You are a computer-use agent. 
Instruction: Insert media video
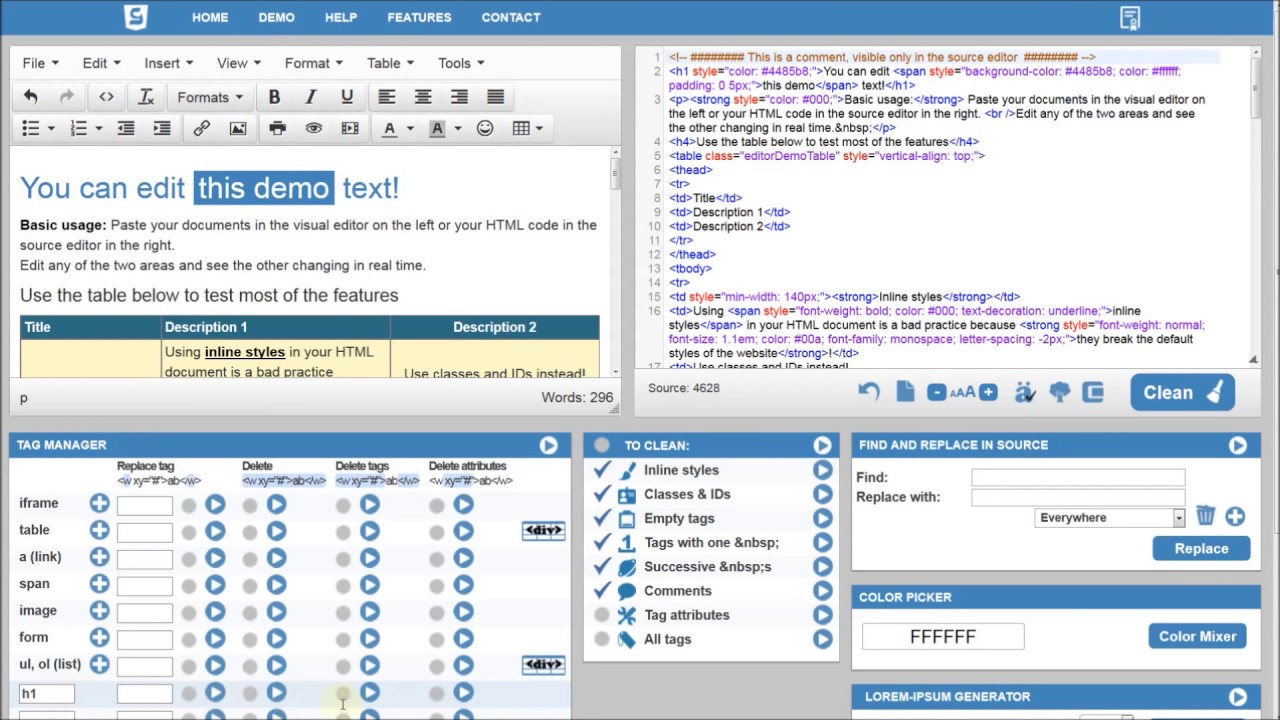[350, 128]
